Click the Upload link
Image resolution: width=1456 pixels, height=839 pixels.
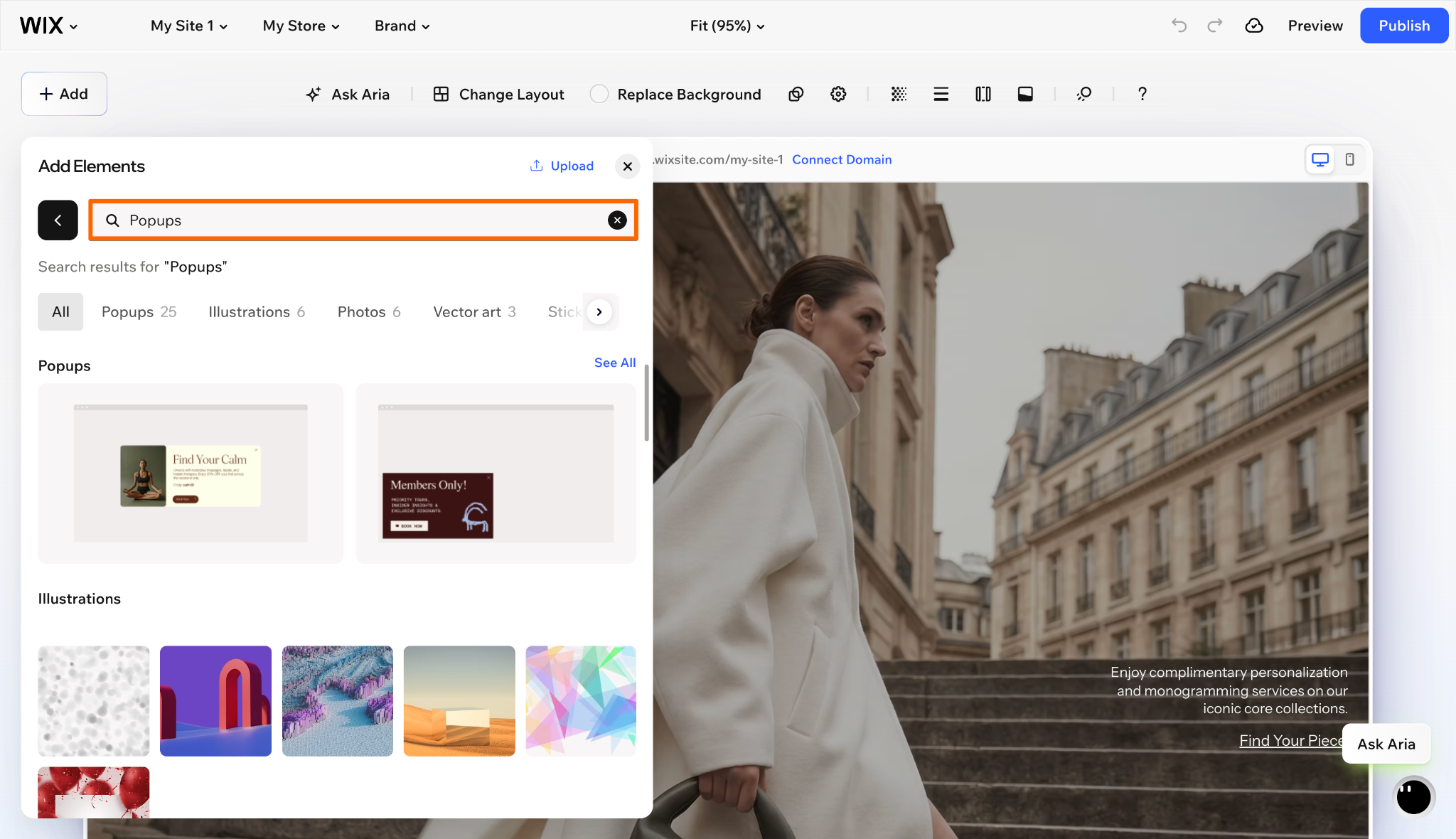coord(562,166)
